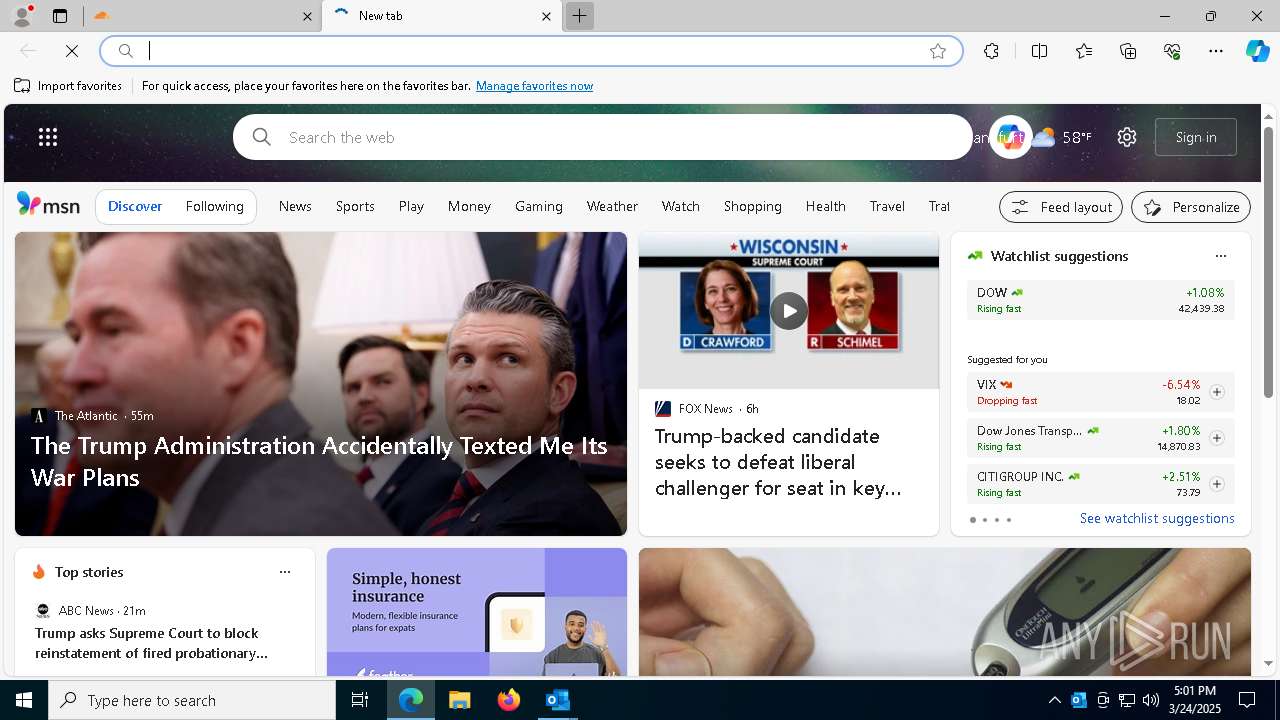
Task: Click the msn logo
Action: click(x=48, y=205)
